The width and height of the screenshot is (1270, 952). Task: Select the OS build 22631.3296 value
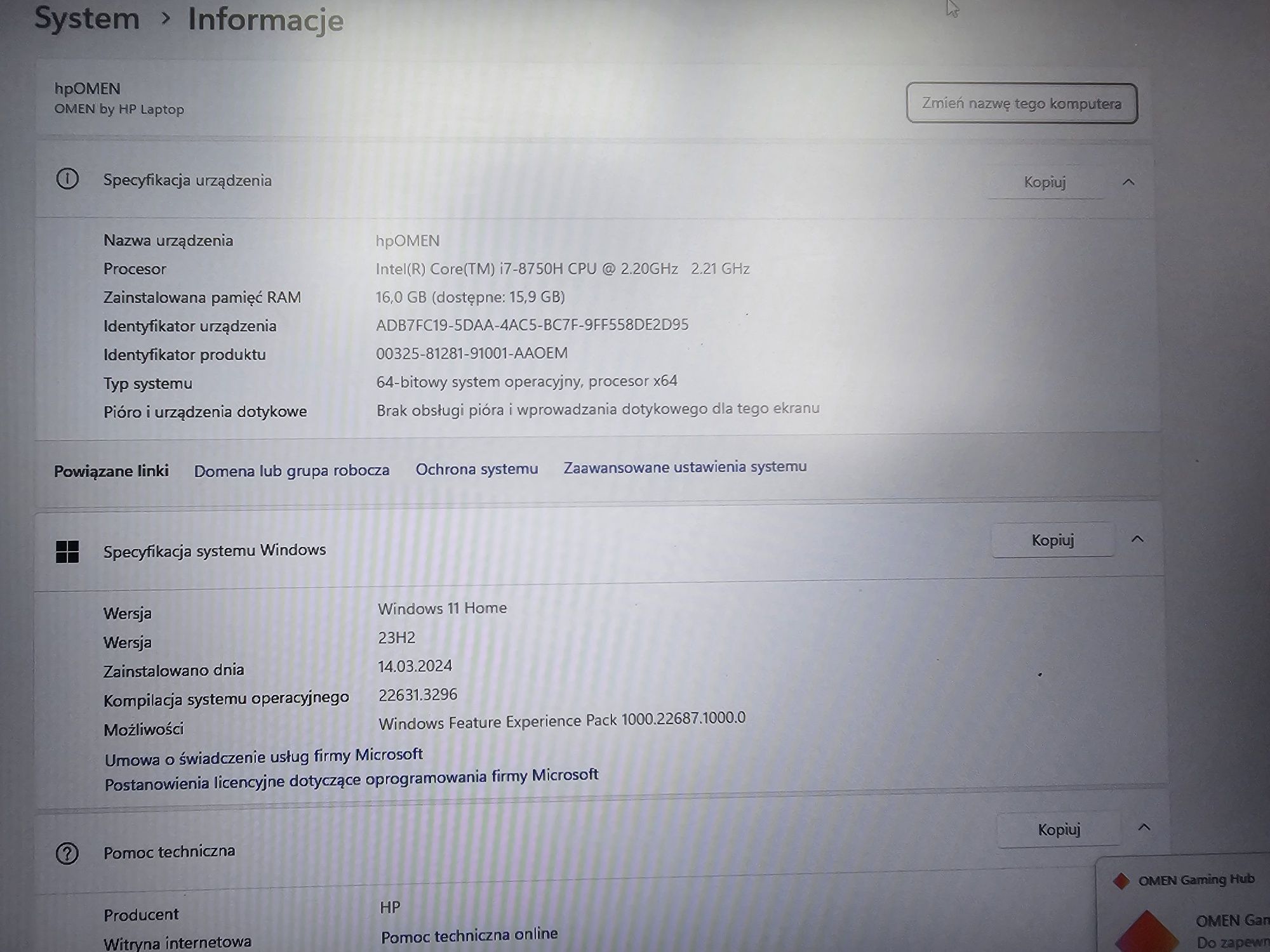[418, 694]
